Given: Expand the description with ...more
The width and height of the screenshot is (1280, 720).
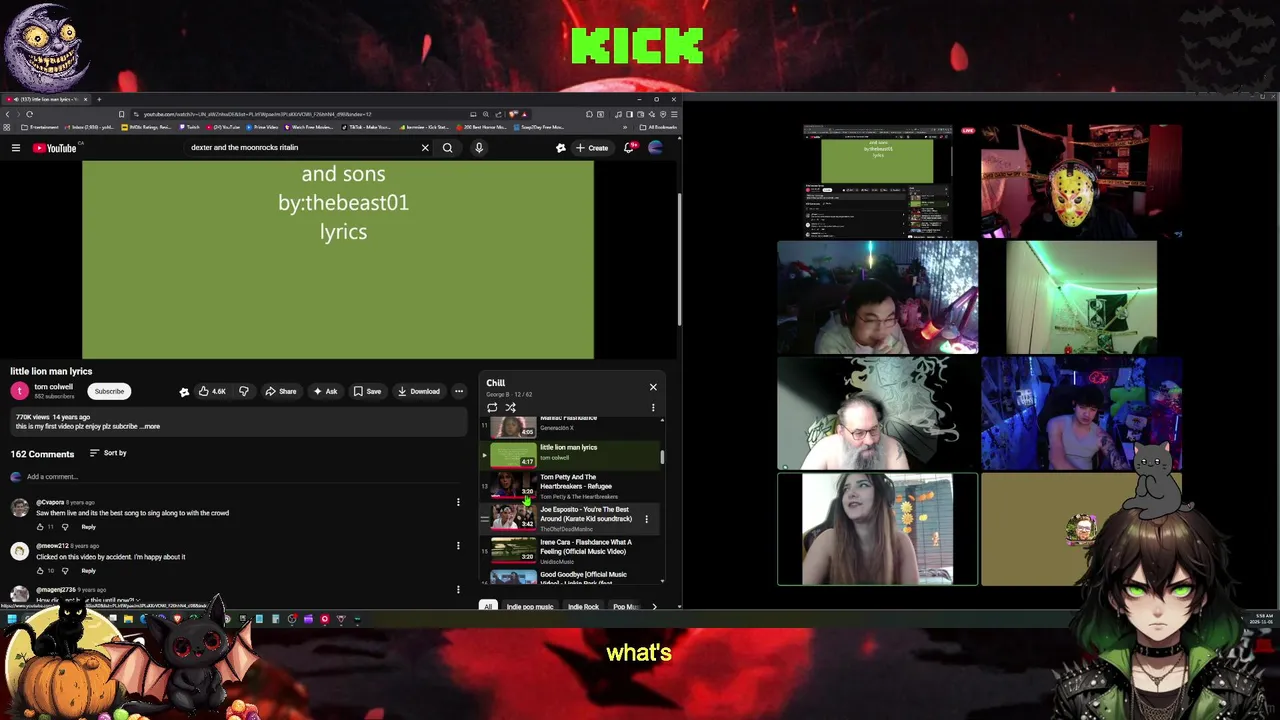Looking at the screenshot, I should (149, 427).
